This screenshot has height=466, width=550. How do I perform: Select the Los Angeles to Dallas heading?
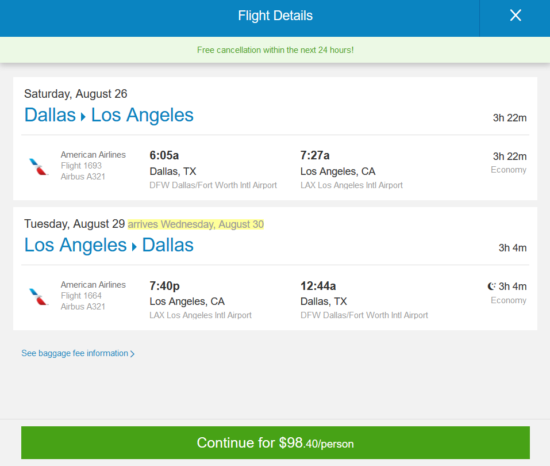pos(109,245)
